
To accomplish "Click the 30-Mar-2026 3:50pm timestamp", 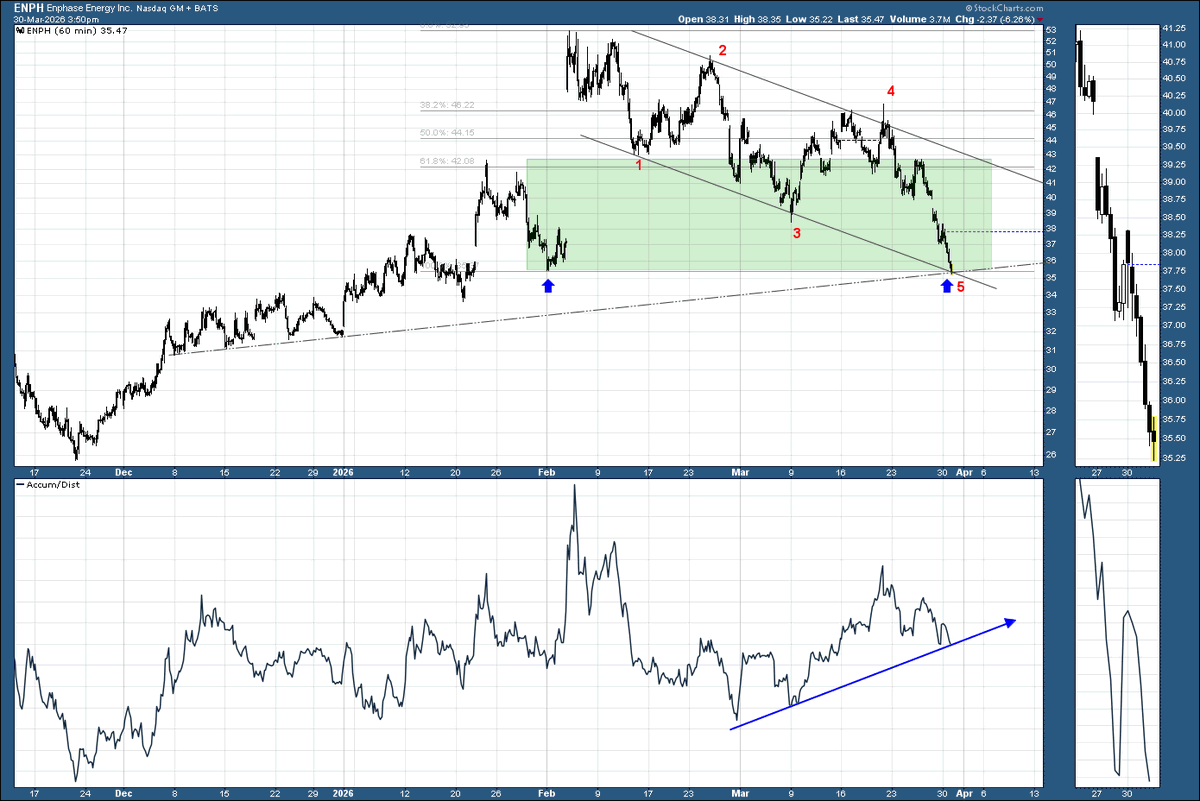I will (x=55, y=19).
